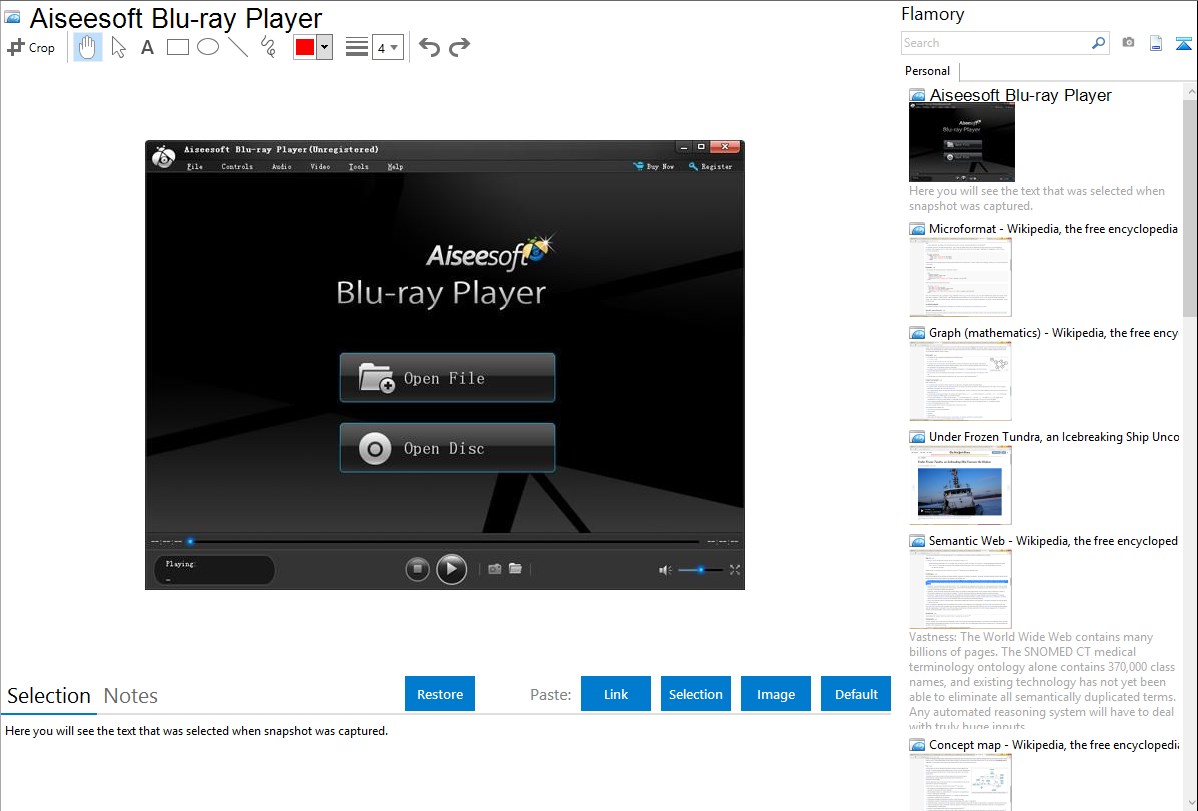Image resolution: width=1198 pixels, height=811 pixels.
Task: Redo the last annotation
Action: click(459, 47)
